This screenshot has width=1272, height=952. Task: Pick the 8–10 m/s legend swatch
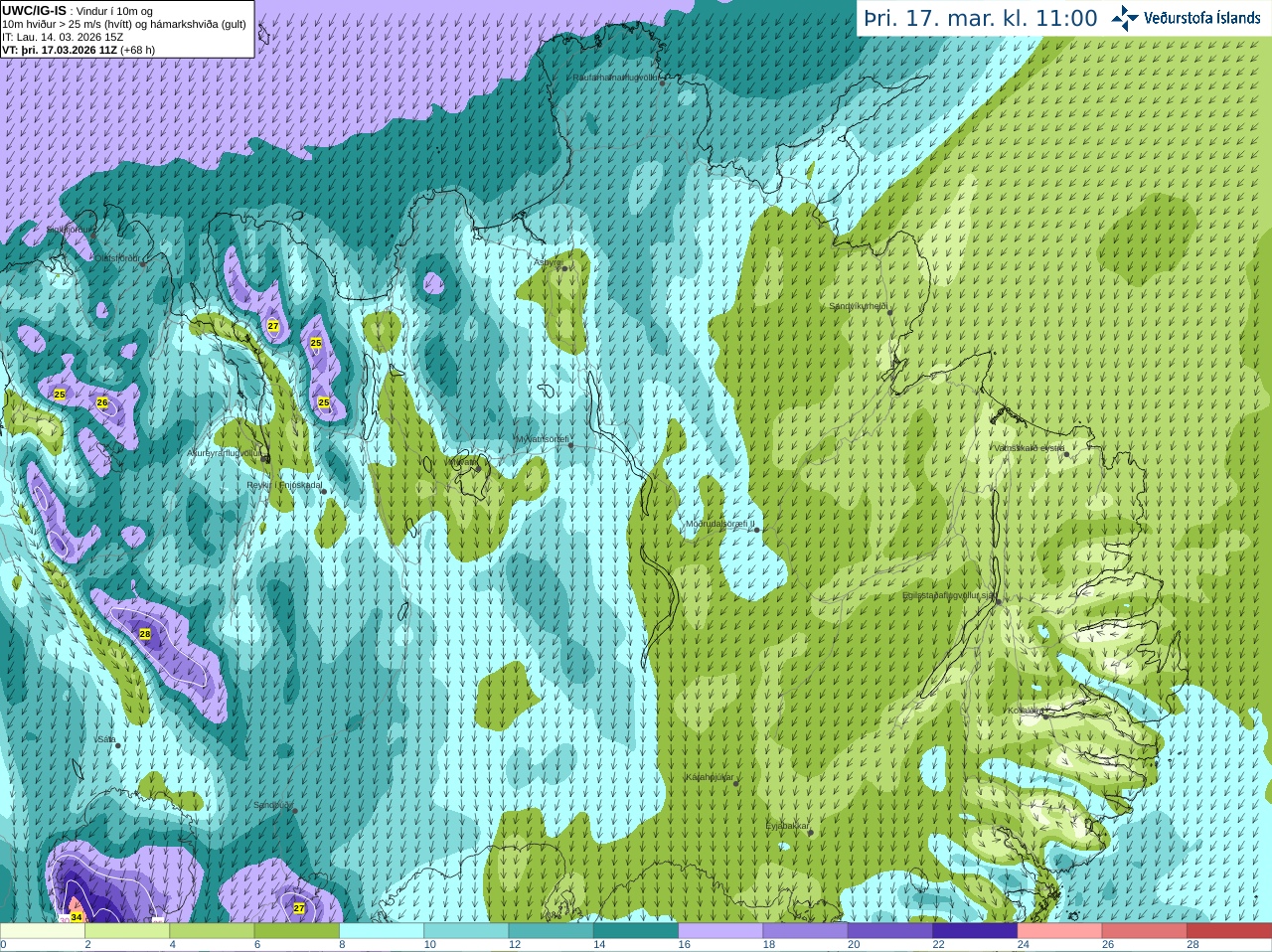coord(382,931)
